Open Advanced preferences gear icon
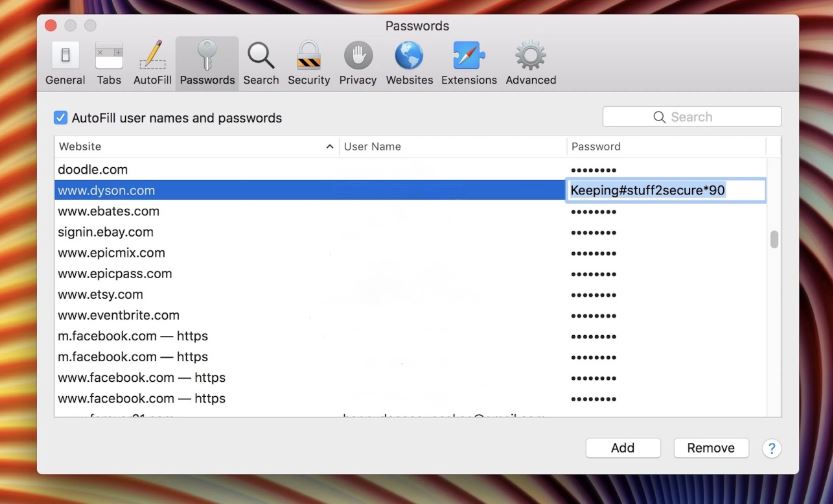Screen dimensions: 833x504 click(530, 63)
